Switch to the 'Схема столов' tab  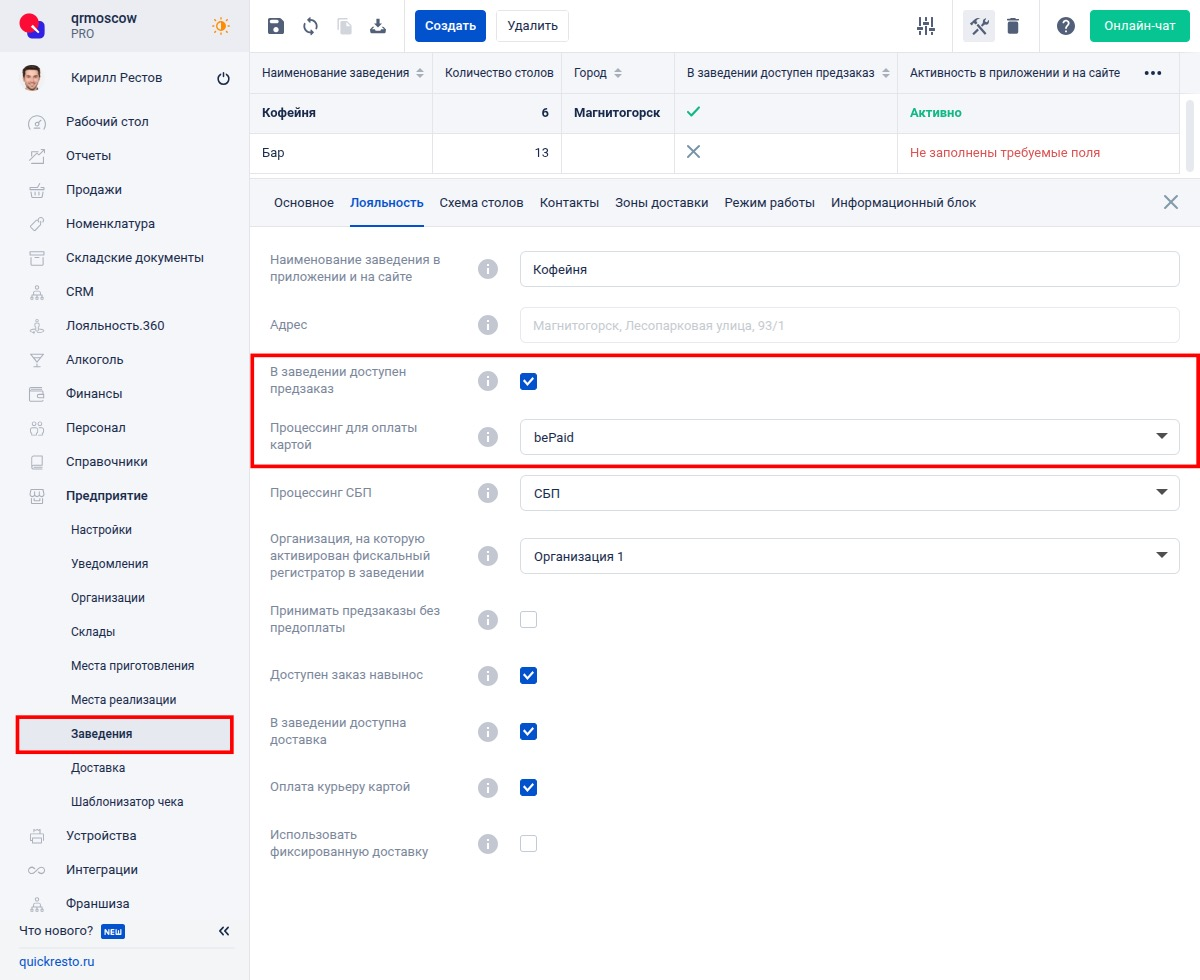click(x=481, y=202)
